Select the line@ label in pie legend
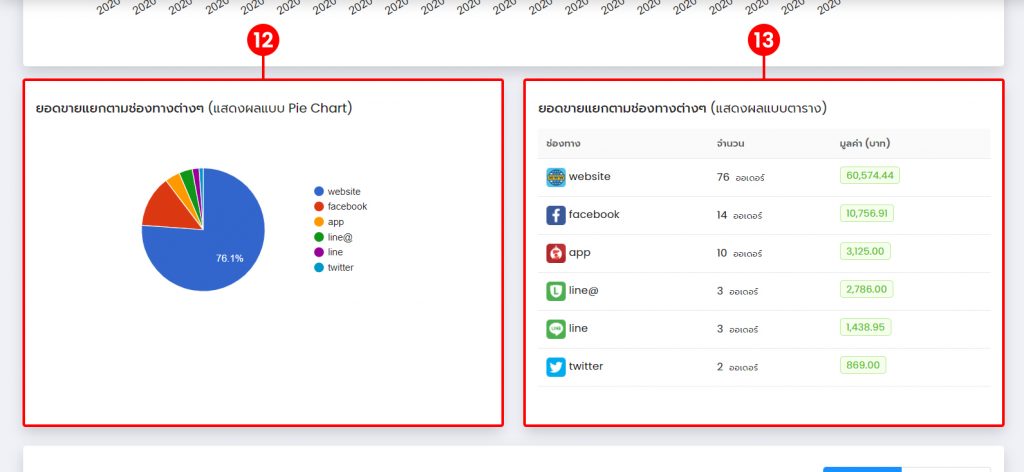Viewport: 1024px width, 472px height. click(340, 237)
